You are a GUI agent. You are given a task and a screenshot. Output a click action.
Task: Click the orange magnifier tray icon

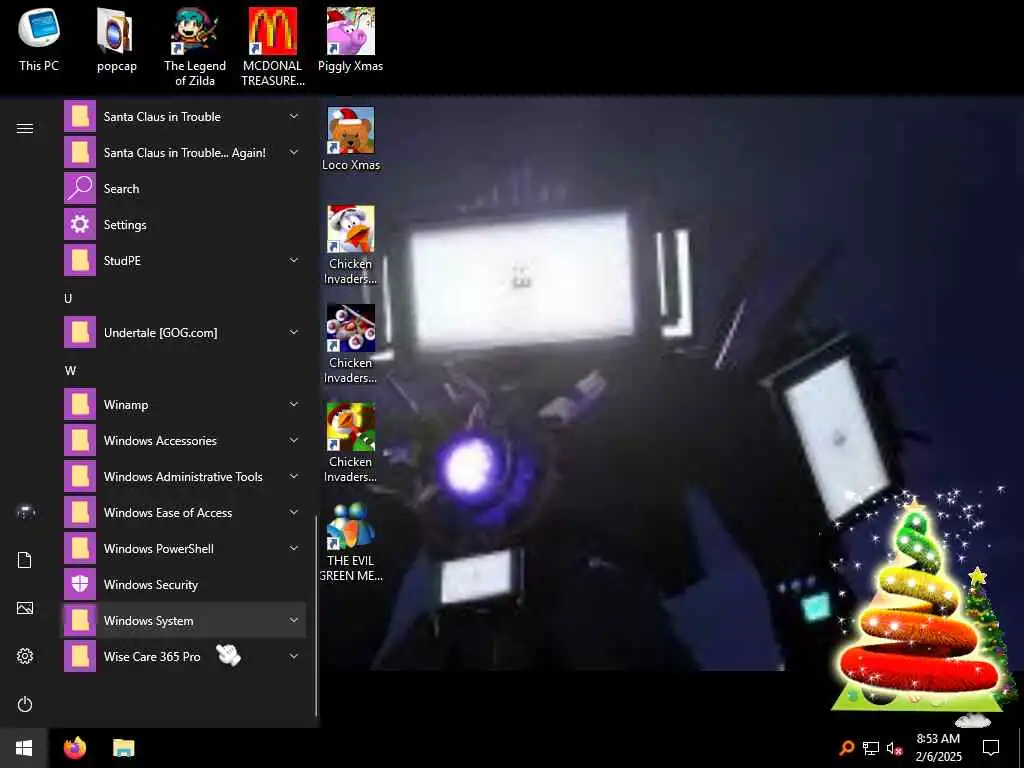pos(846,748)
